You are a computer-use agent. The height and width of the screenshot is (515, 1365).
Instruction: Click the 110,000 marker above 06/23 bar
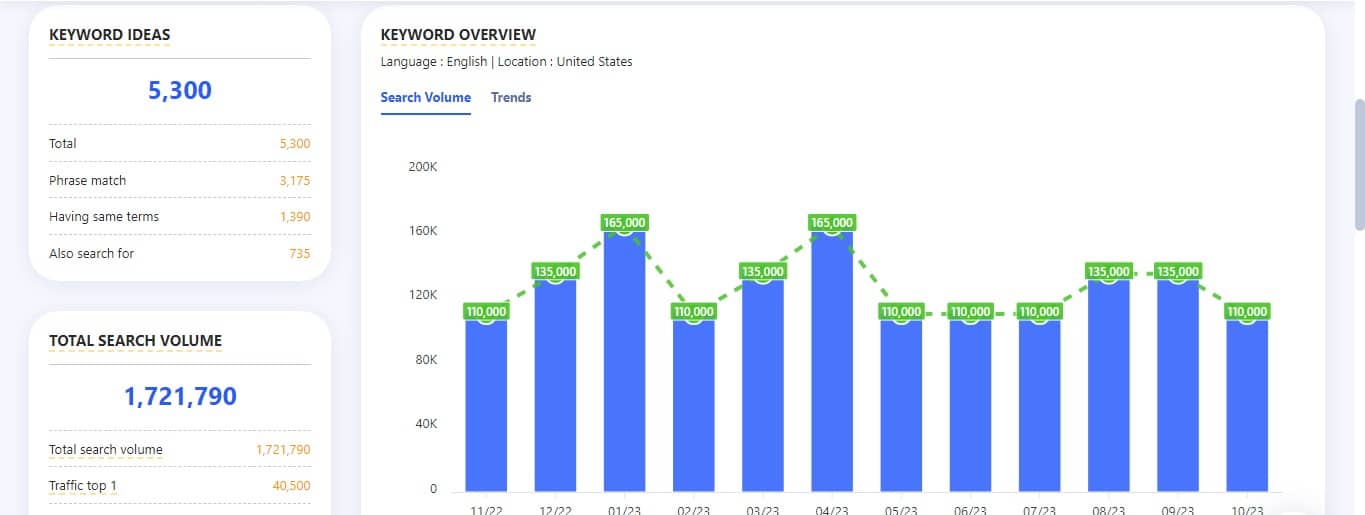coord(970,312)
